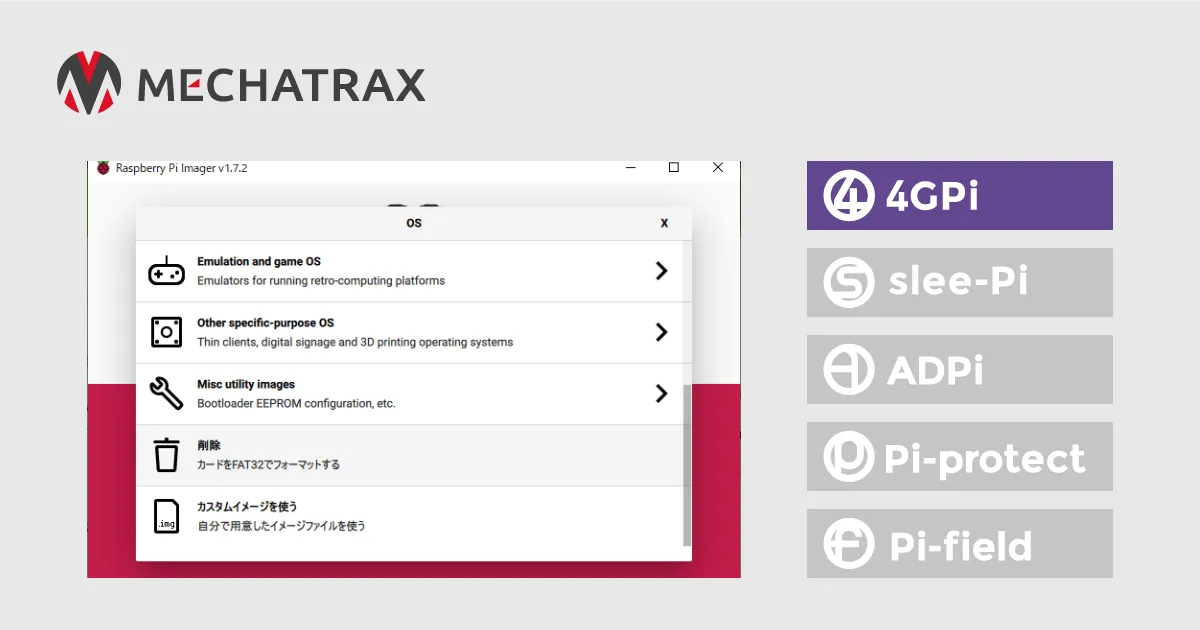Minimize the Raspberry Pi Imager window
The width and height of the screenshot is (1200, 630).
point(631,167)
